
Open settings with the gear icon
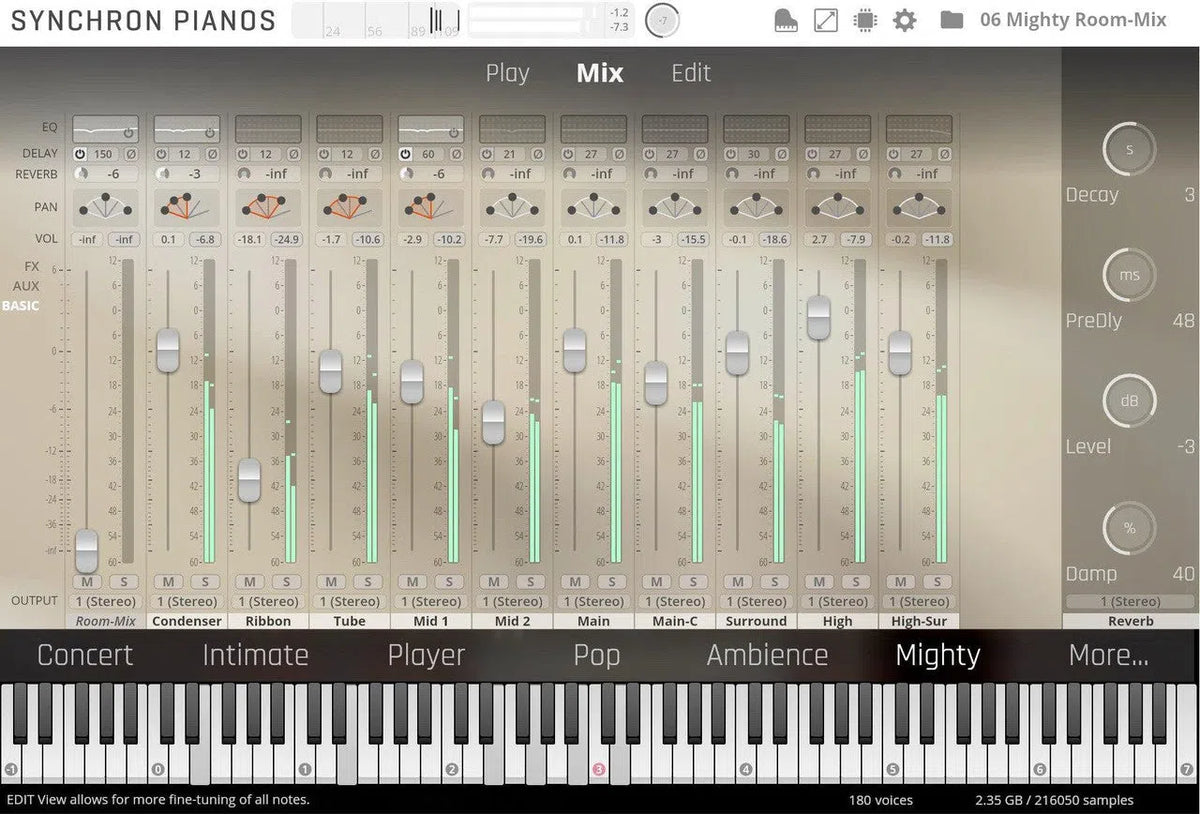point(904,20)
